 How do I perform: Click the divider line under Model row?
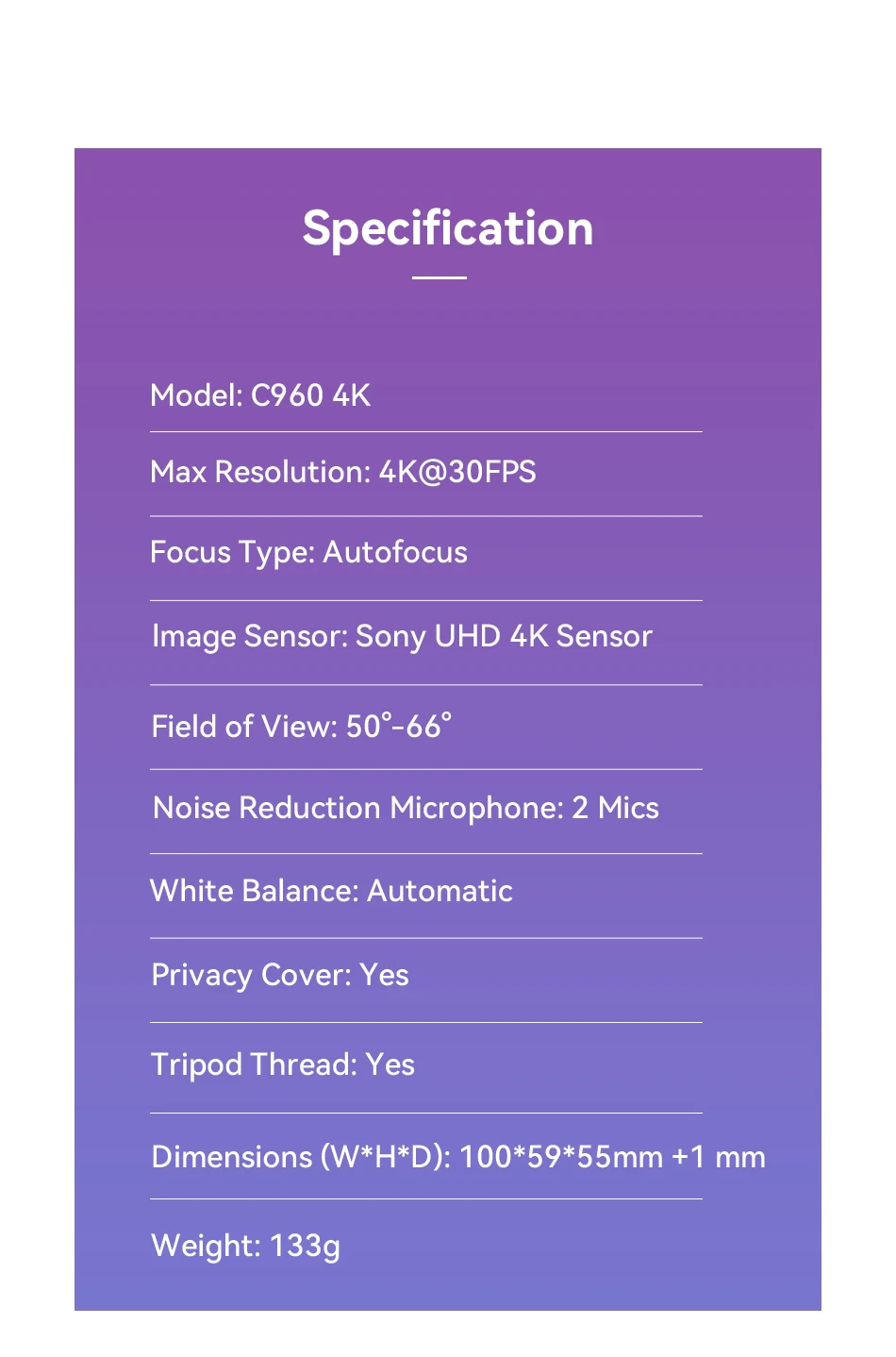point(426,432)
